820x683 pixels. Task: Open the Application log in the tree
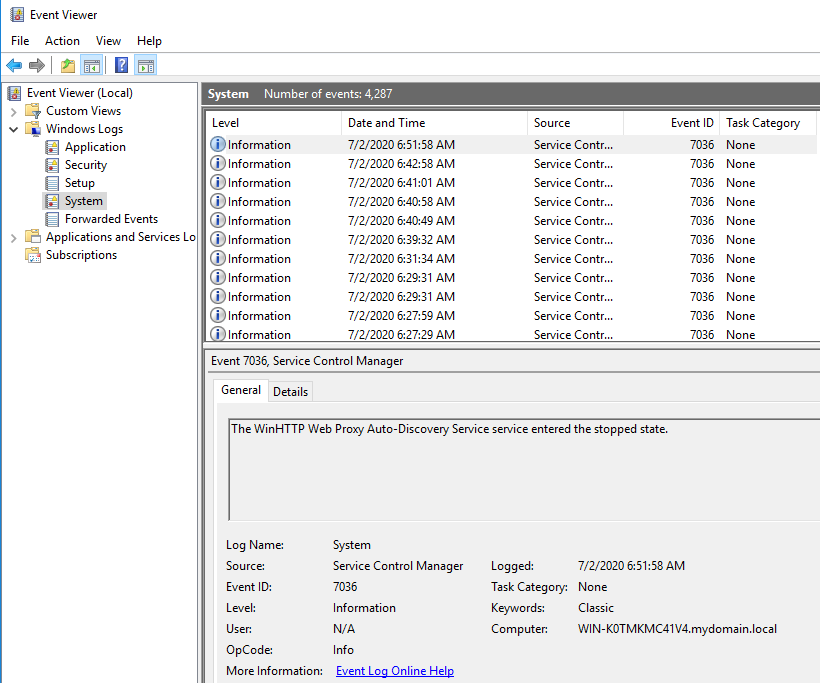click(95, 147)
